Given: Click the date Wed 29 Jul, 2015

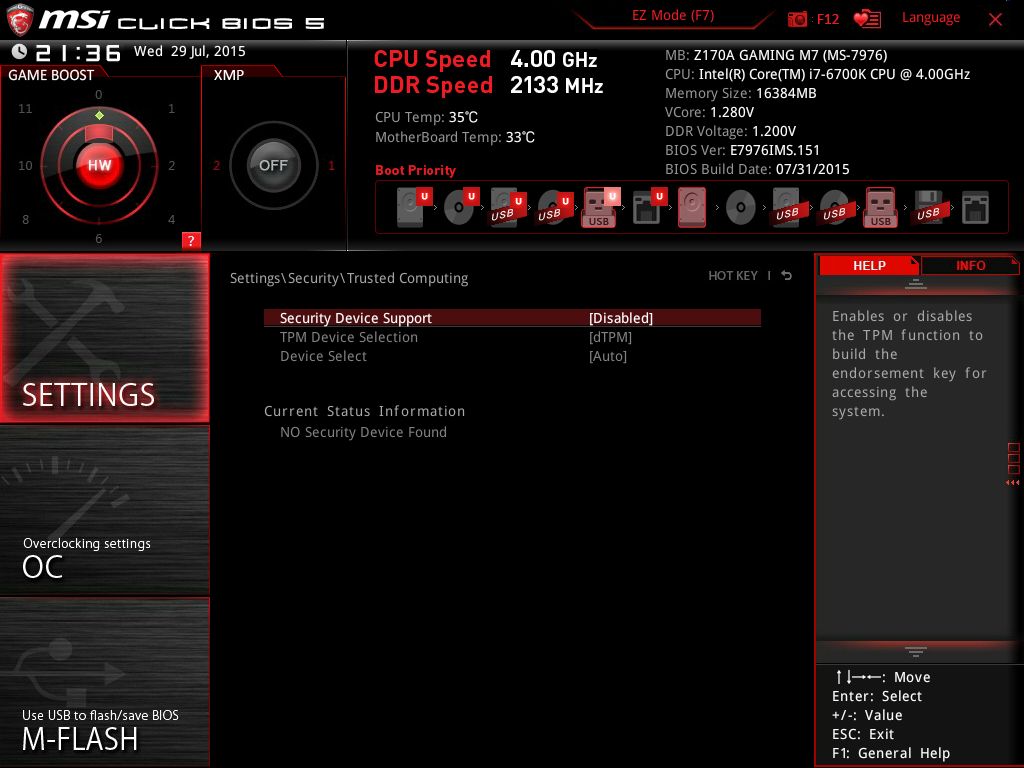Looking at the screenshot, I should click(x=189, y=51).
